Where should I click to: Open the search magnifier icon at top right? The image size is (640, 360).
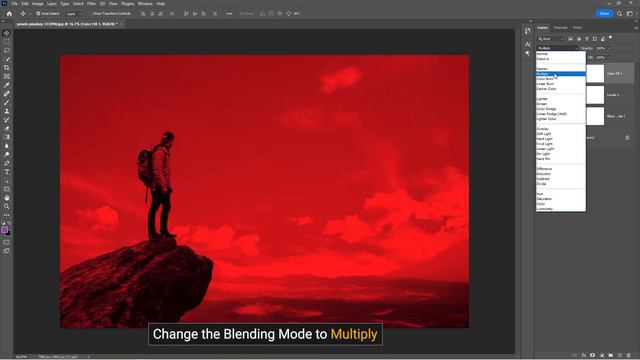[620, 13]
